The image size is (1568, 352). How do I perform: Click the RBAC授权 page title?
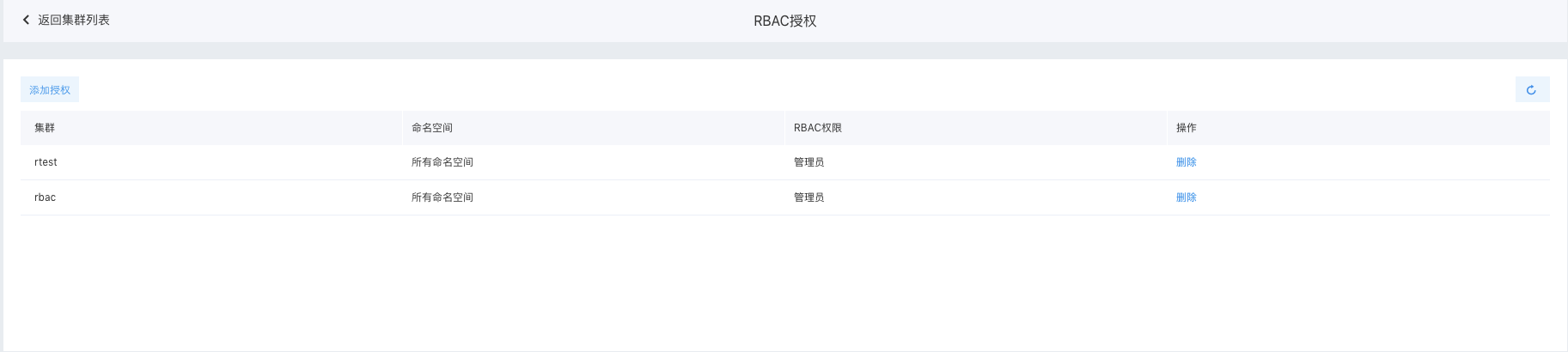(785, 21)
